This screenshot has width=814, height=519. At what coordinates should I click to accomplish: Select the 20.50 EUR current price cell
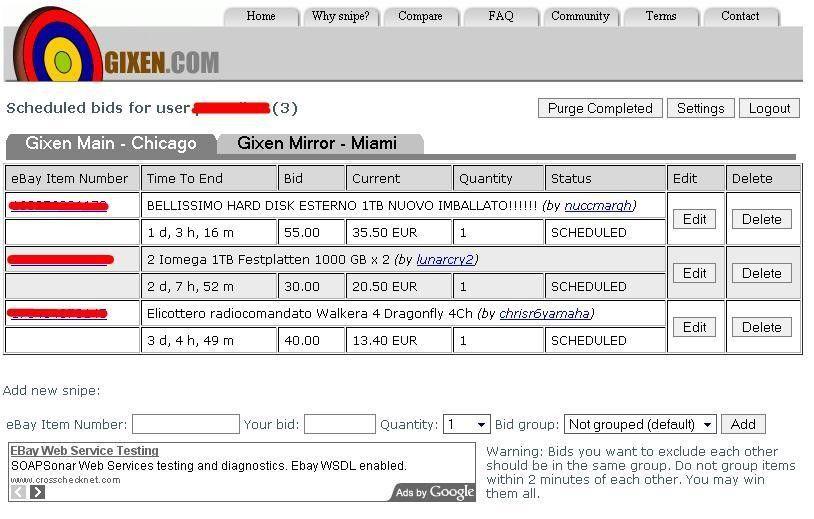(399, 286)
